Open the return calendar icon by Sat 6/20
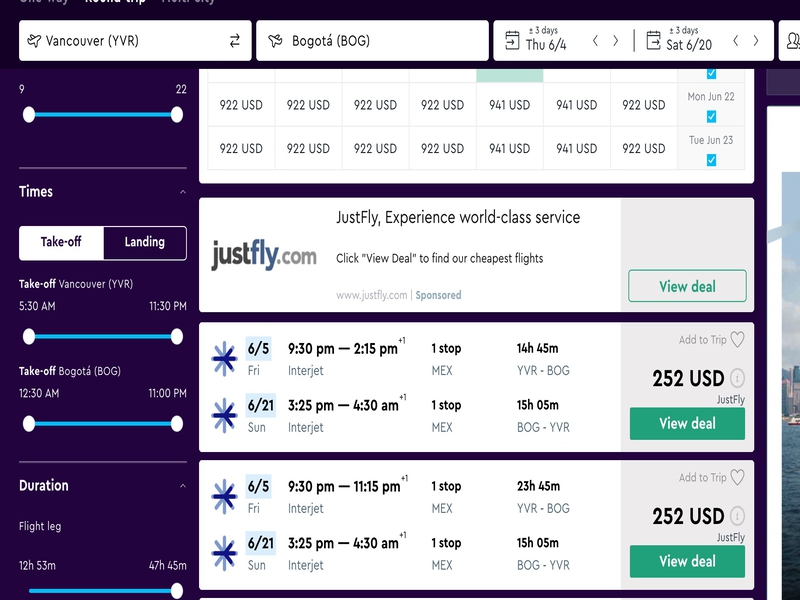 point(653,40)
